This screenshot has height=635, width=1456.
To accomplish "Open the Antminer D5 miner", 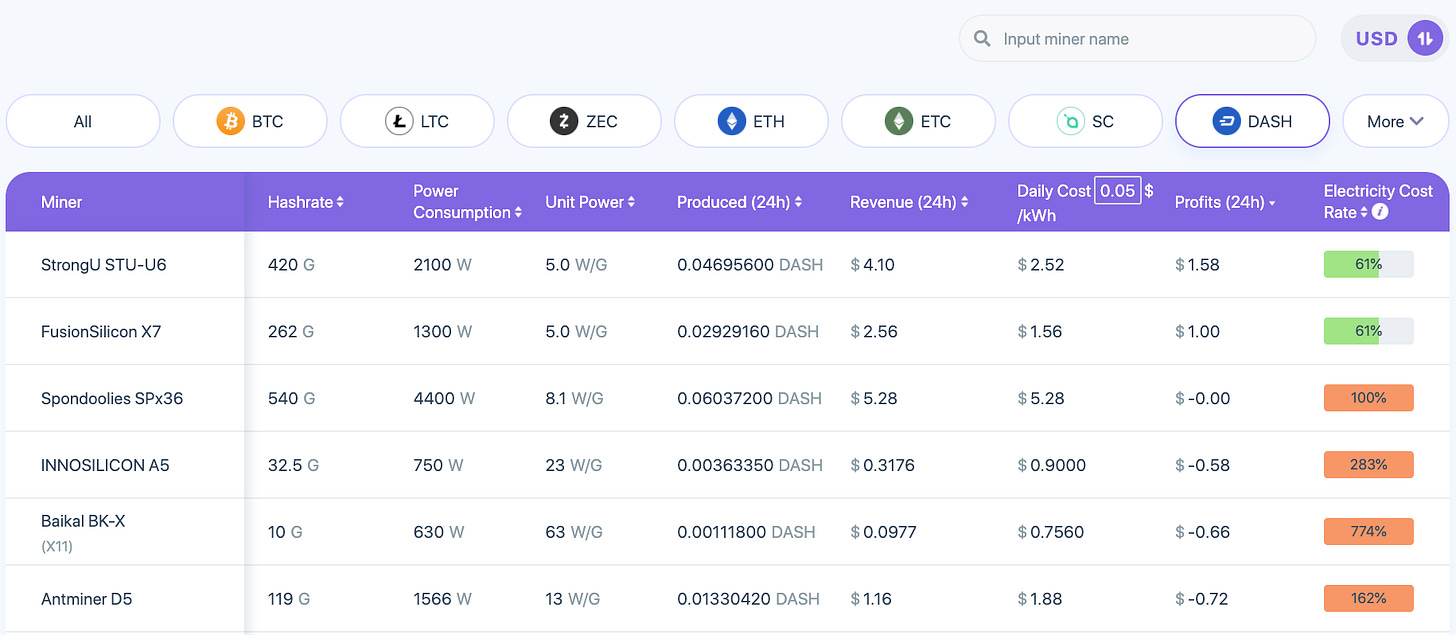I will (87, 599).
